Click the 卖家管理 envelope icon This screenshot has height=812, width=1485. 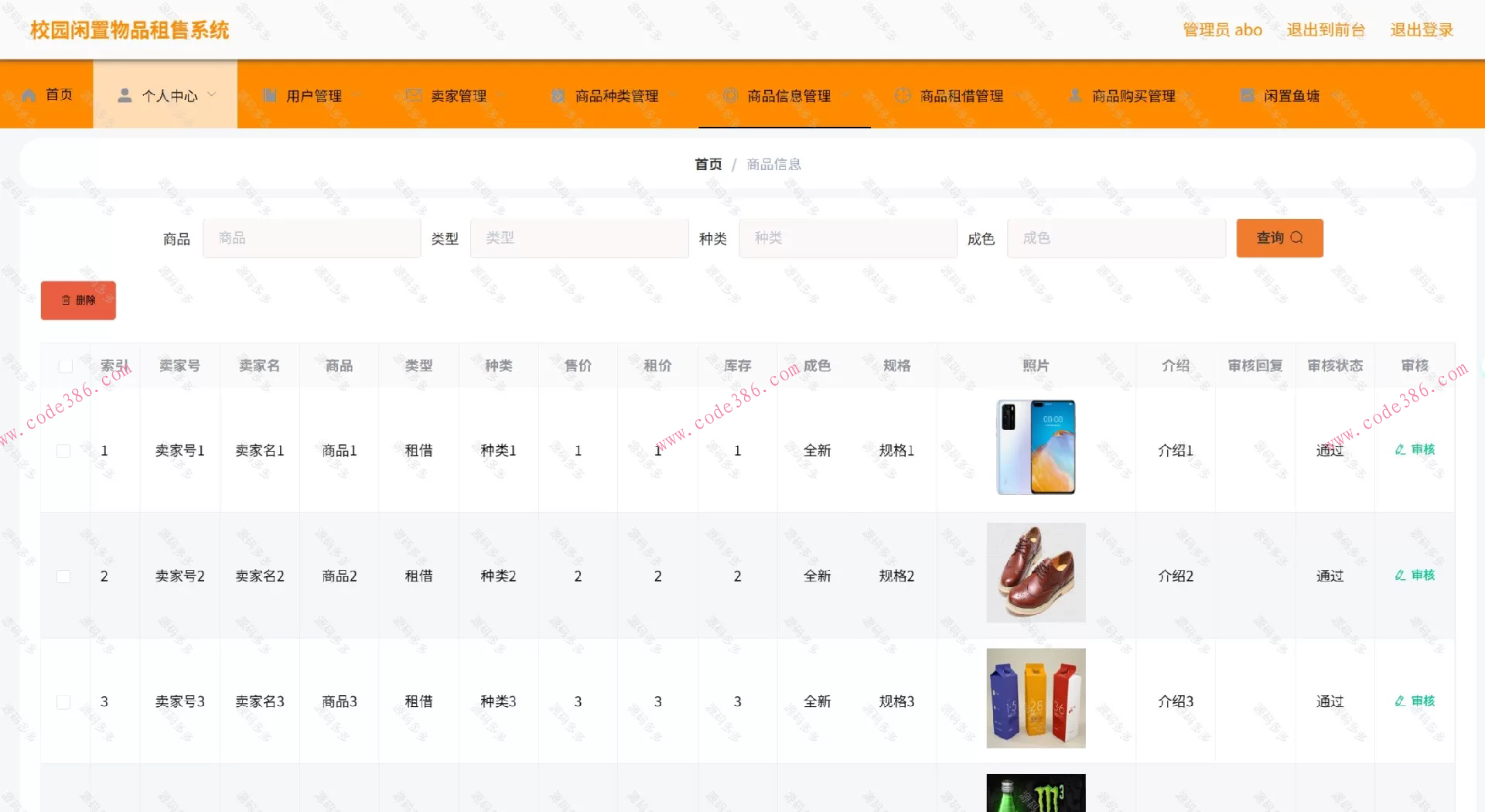pos(413,94)
